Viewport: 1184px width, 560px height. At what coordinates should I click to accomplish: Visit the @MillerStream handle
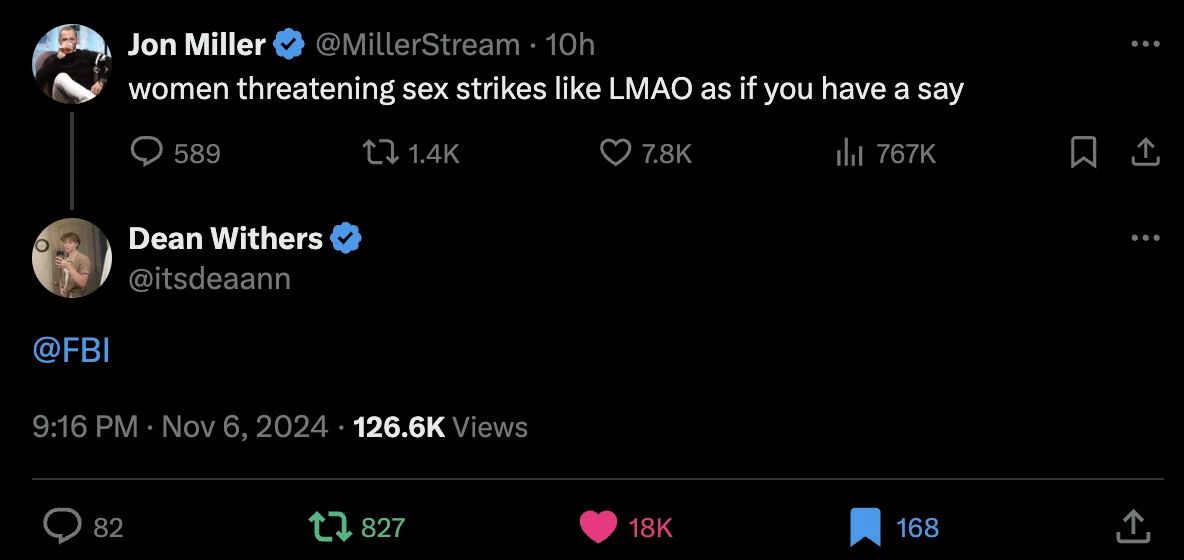418,45
